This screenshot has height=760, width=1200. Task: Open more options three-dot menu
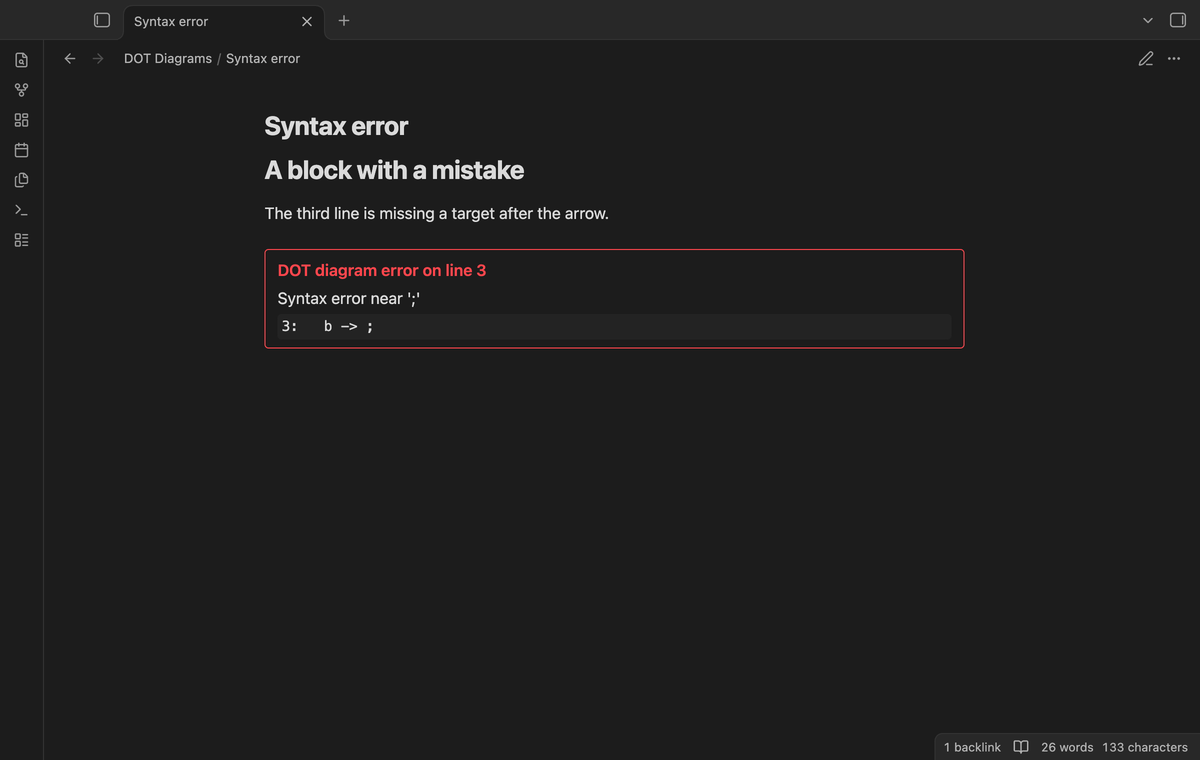[x=1173, y=59]
